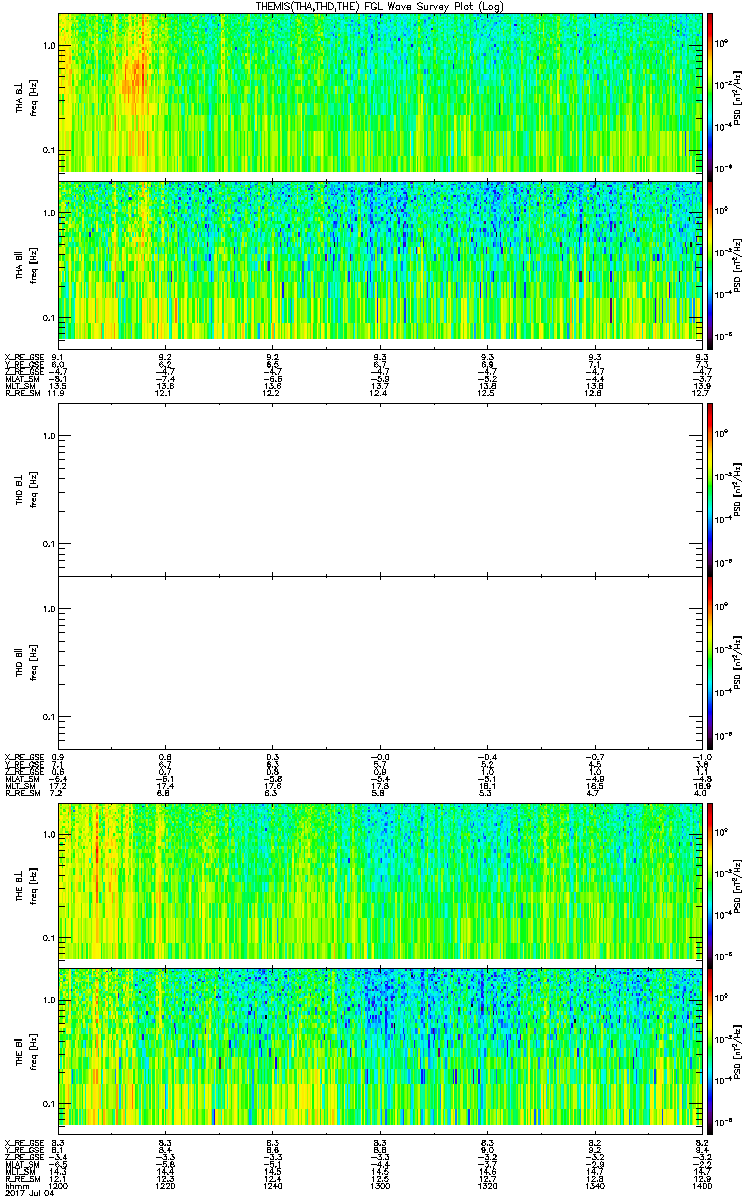Click the '0.1' frequency tick on THA B-parallel axis
Screen dimensions: 750x1200
pos(48,318)
